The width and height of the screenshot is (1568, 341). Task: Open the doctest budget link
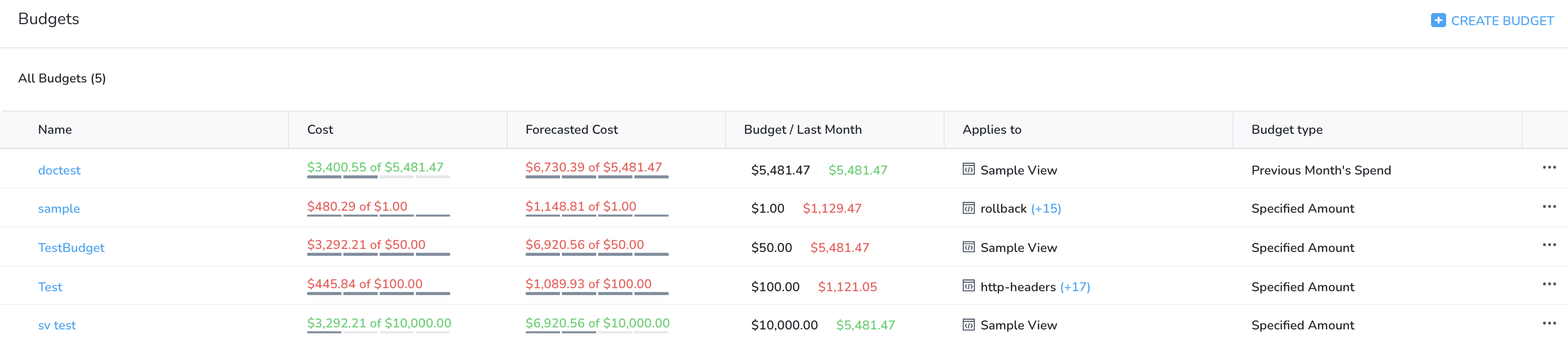(x=59, y=170)
